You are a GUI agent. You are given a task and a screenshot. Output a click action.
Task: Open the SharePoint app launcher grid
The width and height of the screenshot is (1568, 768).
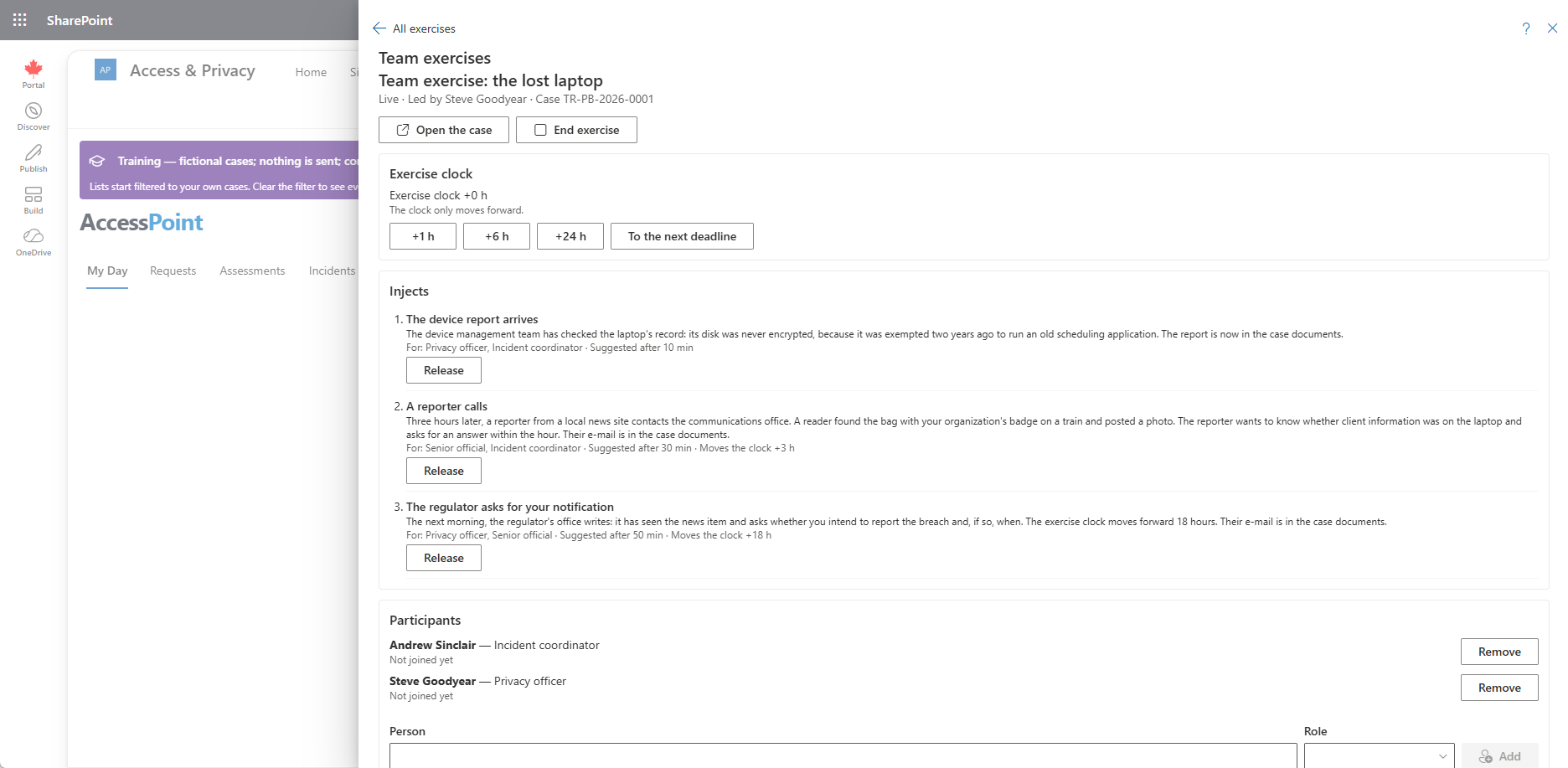(x=20, y=20)
